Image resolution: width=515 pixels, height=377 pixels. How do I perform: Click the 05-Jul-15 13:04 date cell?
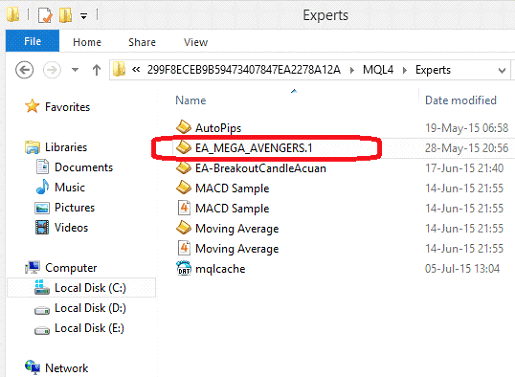tap(462, 269)
